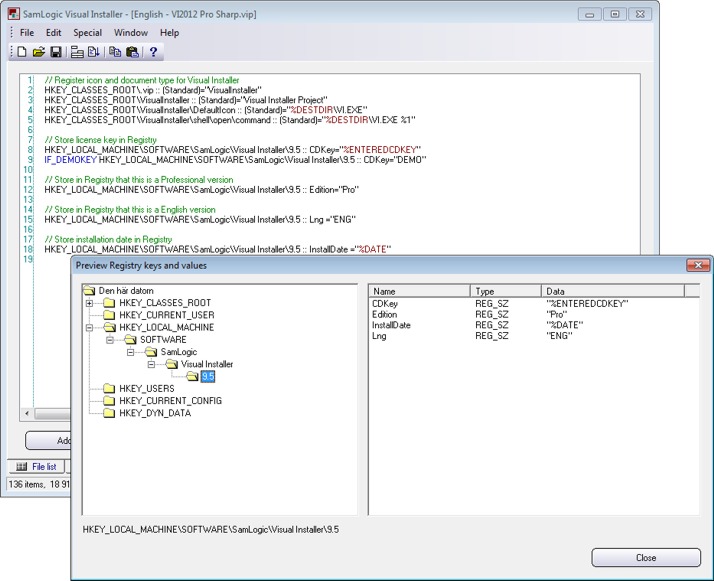Click the Help question mark icon

[x=153, y=52]
